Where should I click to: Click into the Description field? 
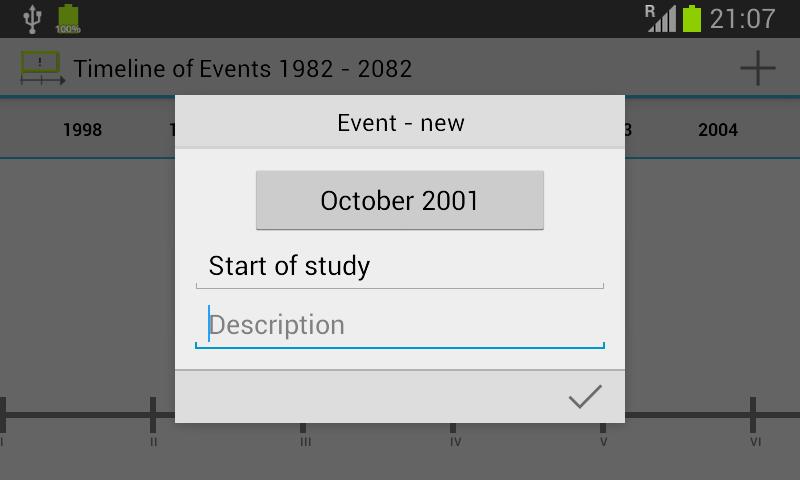pyautogui.click(x=400, y=325)
